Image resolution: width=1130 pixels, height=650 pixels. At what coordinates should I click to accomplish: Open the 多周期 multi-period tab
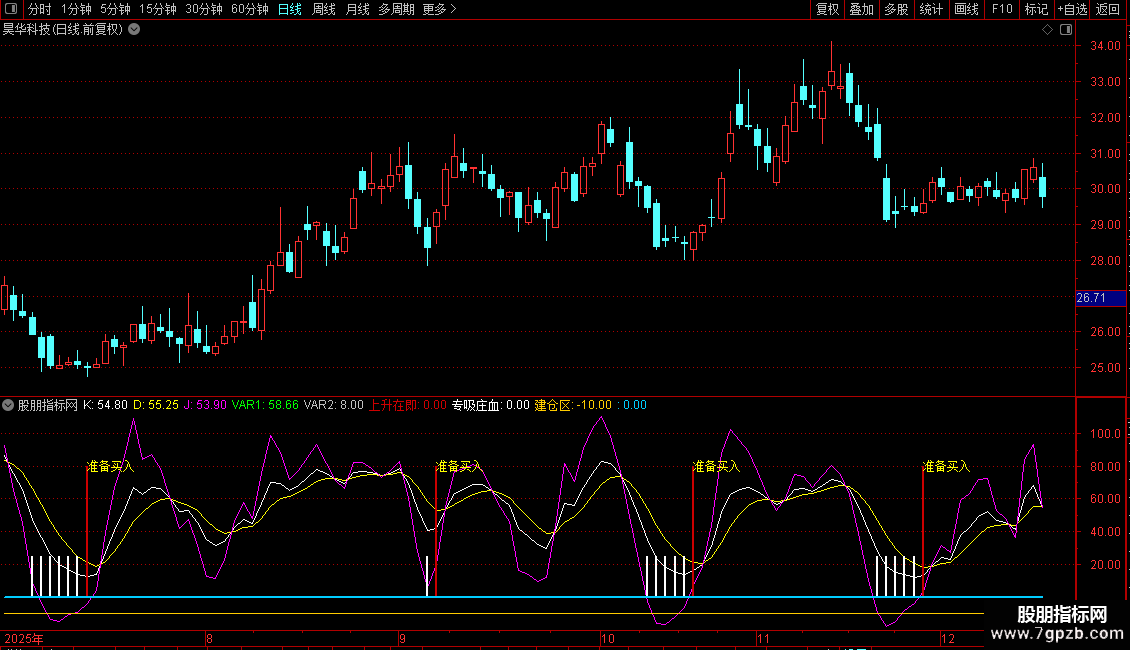(x=396, y=10)
